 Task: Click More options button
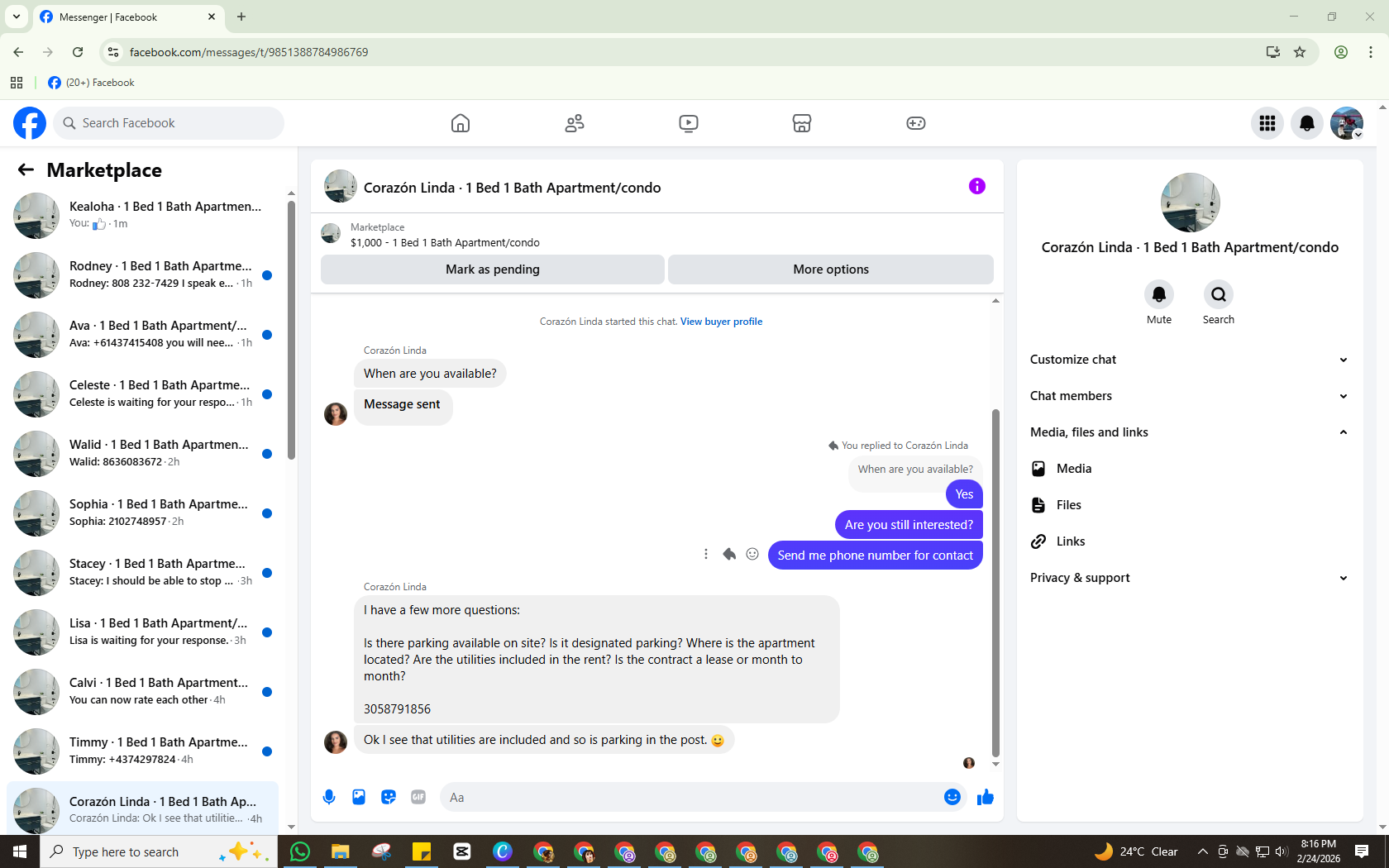click(x=831, y=269)
